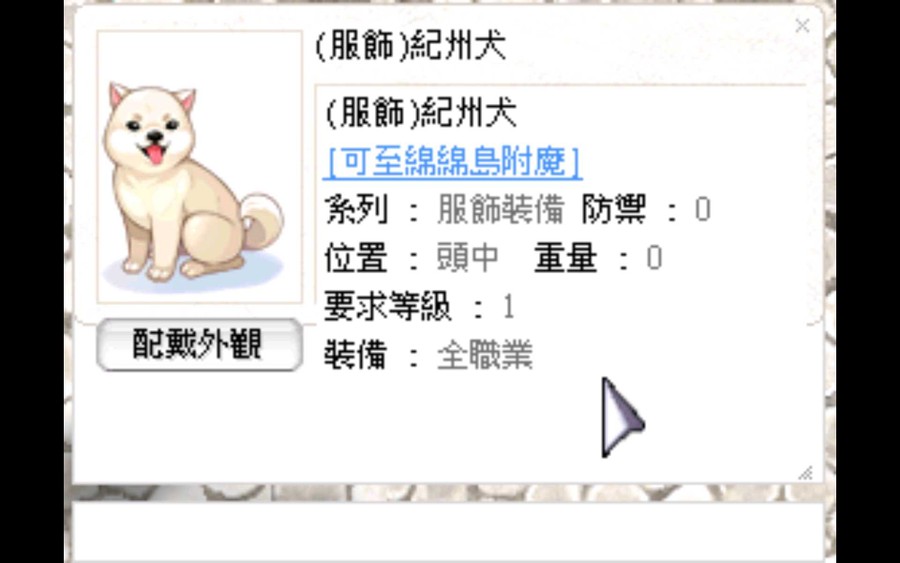Click the 重量 value 0

pos(654,258)
